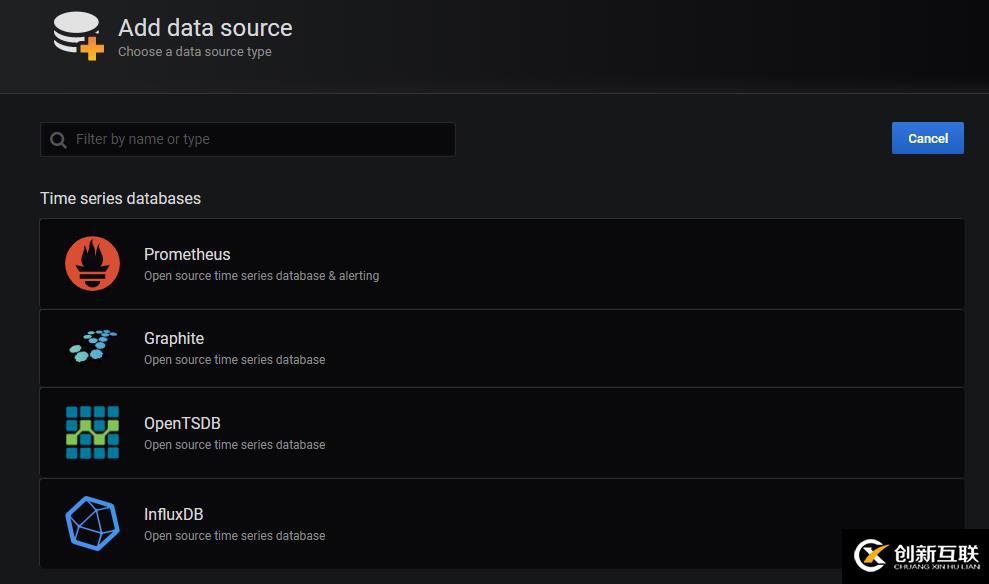Focus the Filter by name or type field
This screenshot has height=584, width=989.
pos(247,139)
